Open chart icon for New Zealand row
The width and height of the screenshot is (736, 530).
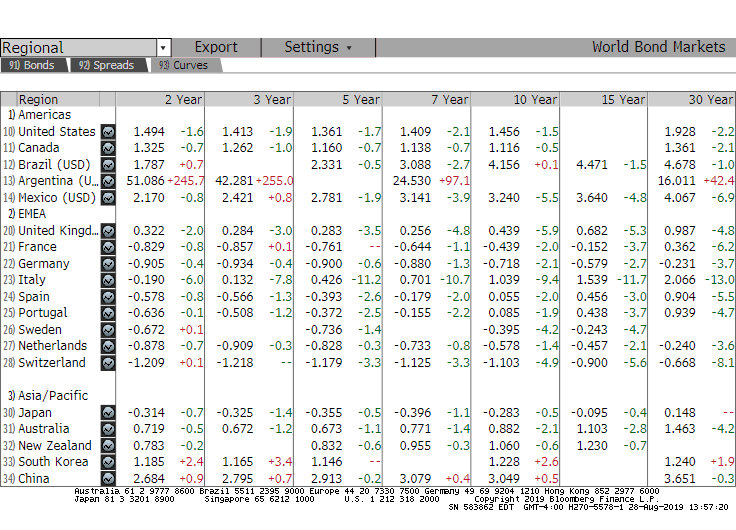coord(108,446)
